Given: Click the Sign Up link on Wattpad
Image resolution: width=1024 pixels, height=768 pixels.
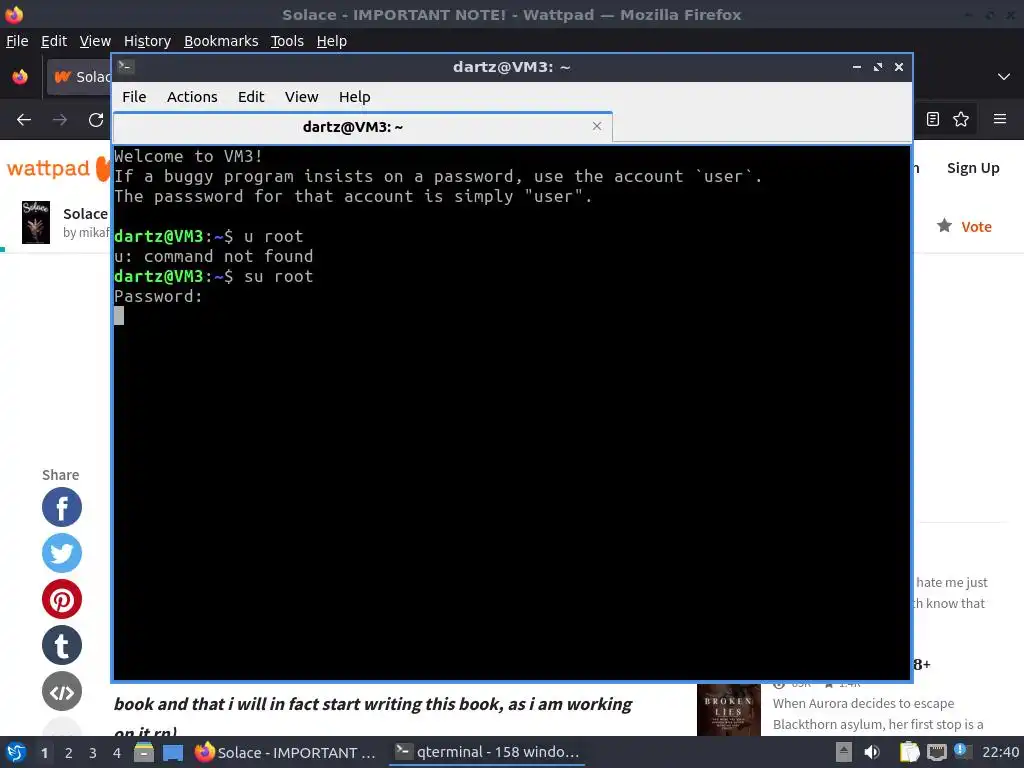Looking at the screenshot, I should point(972,168).
